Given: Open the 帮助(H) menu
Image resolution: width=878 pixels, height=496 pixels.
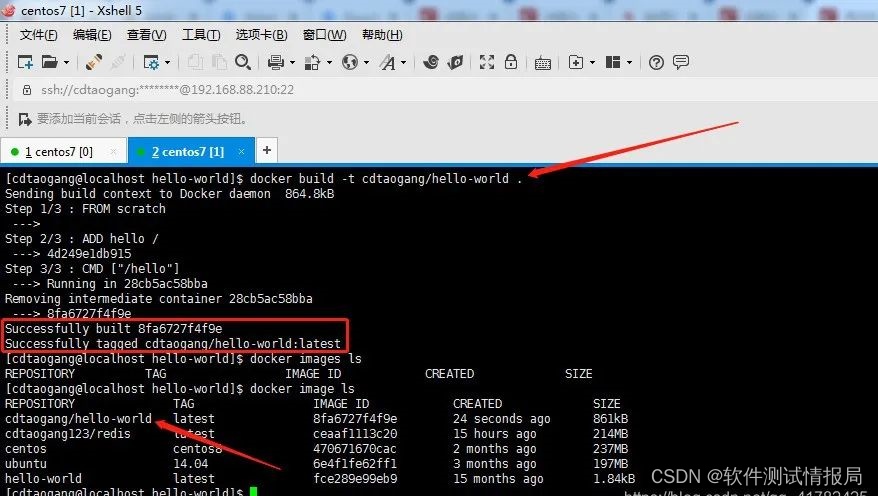Looking at the screenshot, I should coord(382,35).
